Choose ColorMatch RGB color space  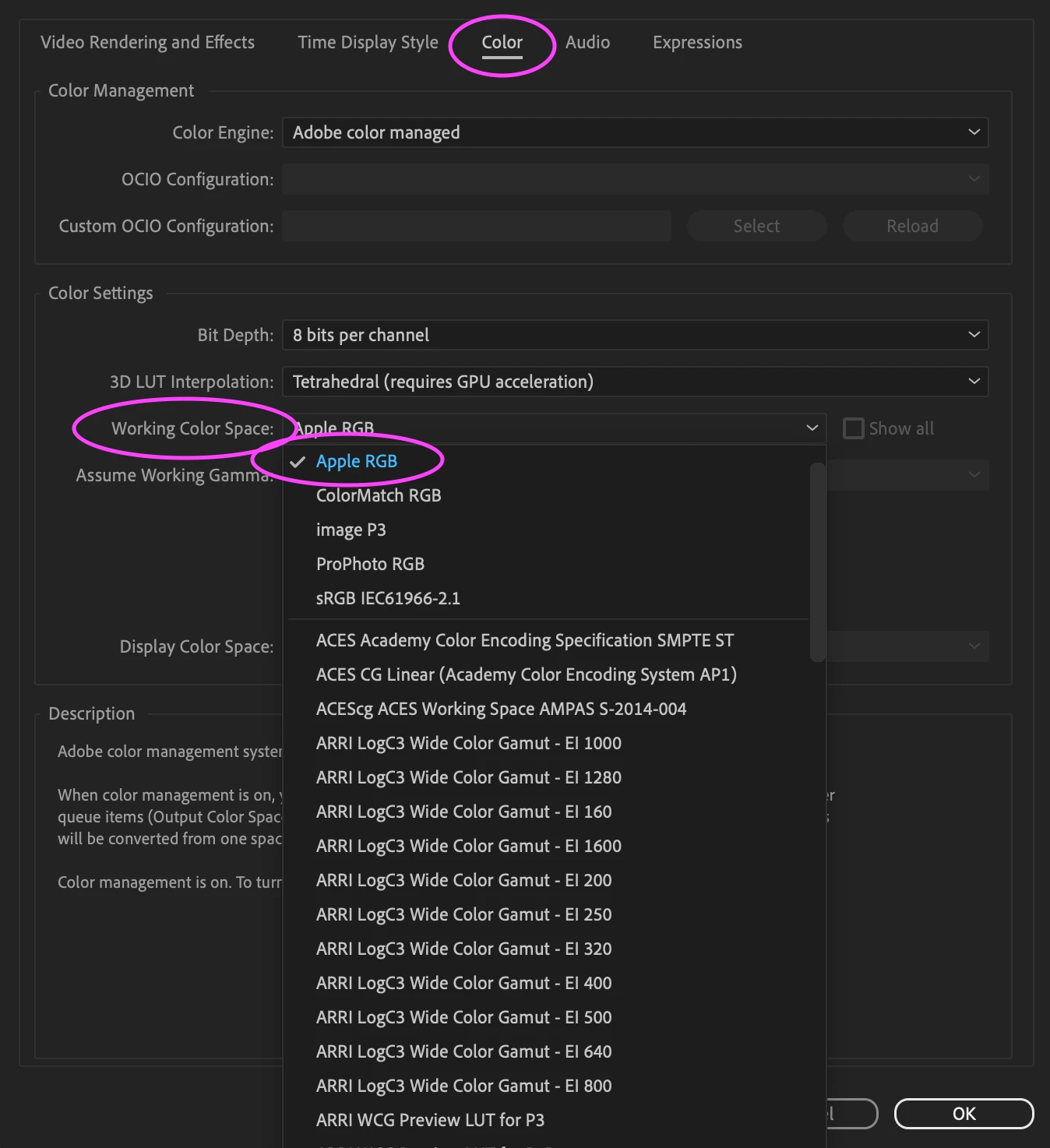(546, 495)
